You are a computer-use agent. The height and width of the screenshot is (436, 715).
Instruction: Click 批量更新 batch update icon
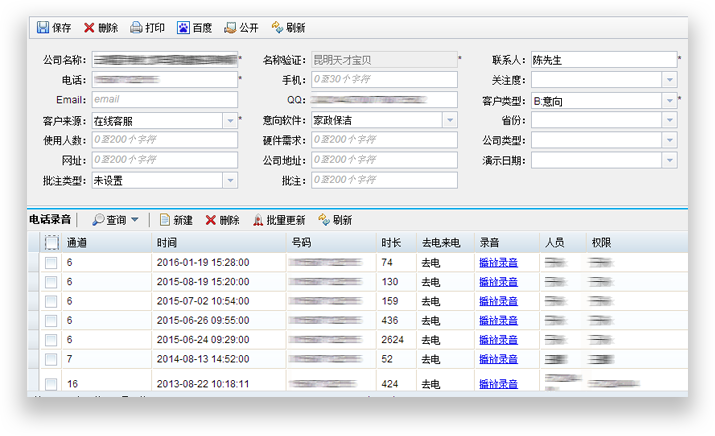click(x=258, y=220)
